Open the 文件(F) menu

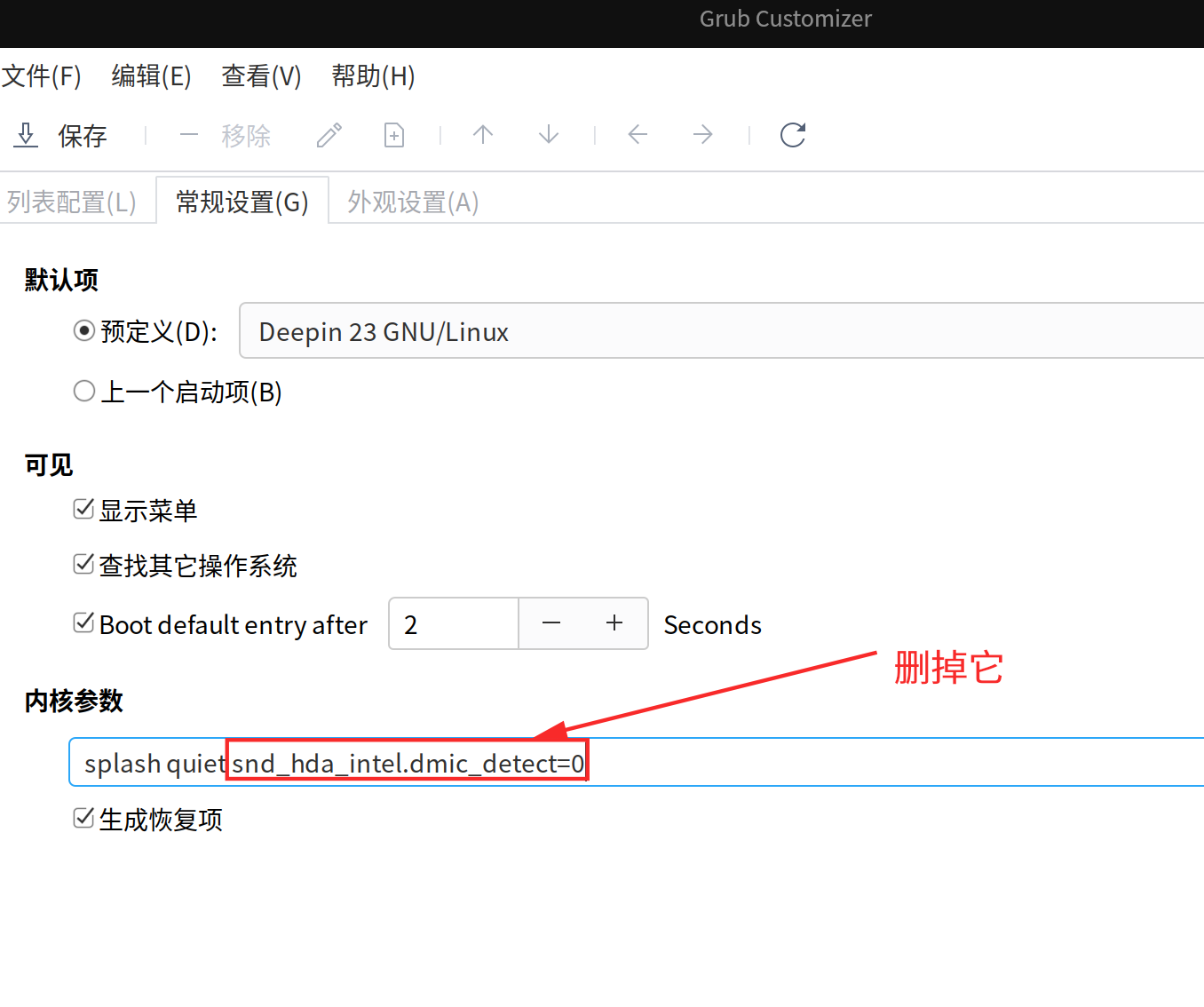point(41,76)
